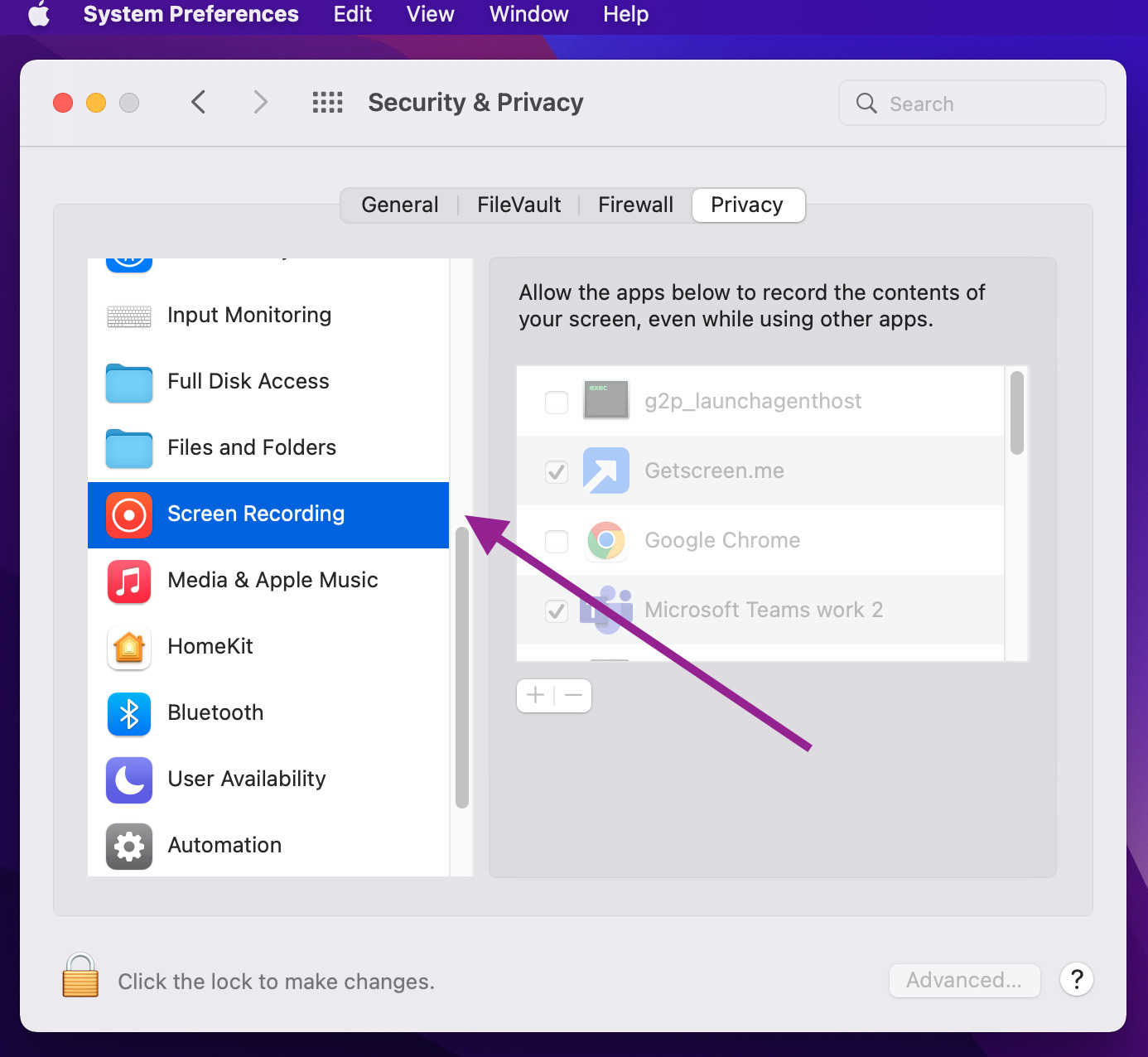Click the lock to make changes
The image size is (1148, 1057).
pos(80,975)
